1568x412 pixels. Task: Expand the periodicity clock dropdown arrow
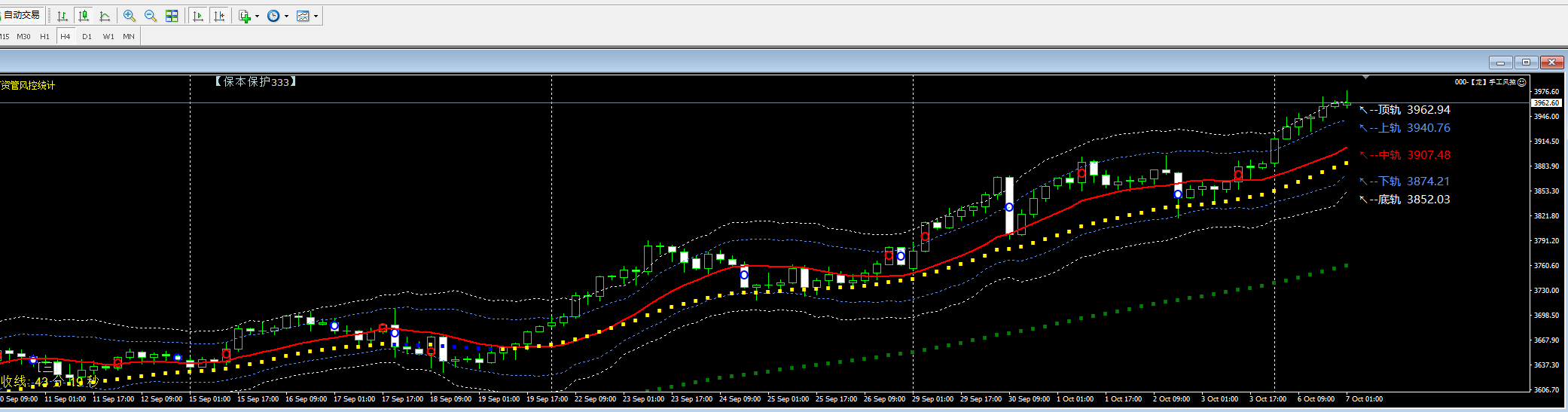pos(286,16)
